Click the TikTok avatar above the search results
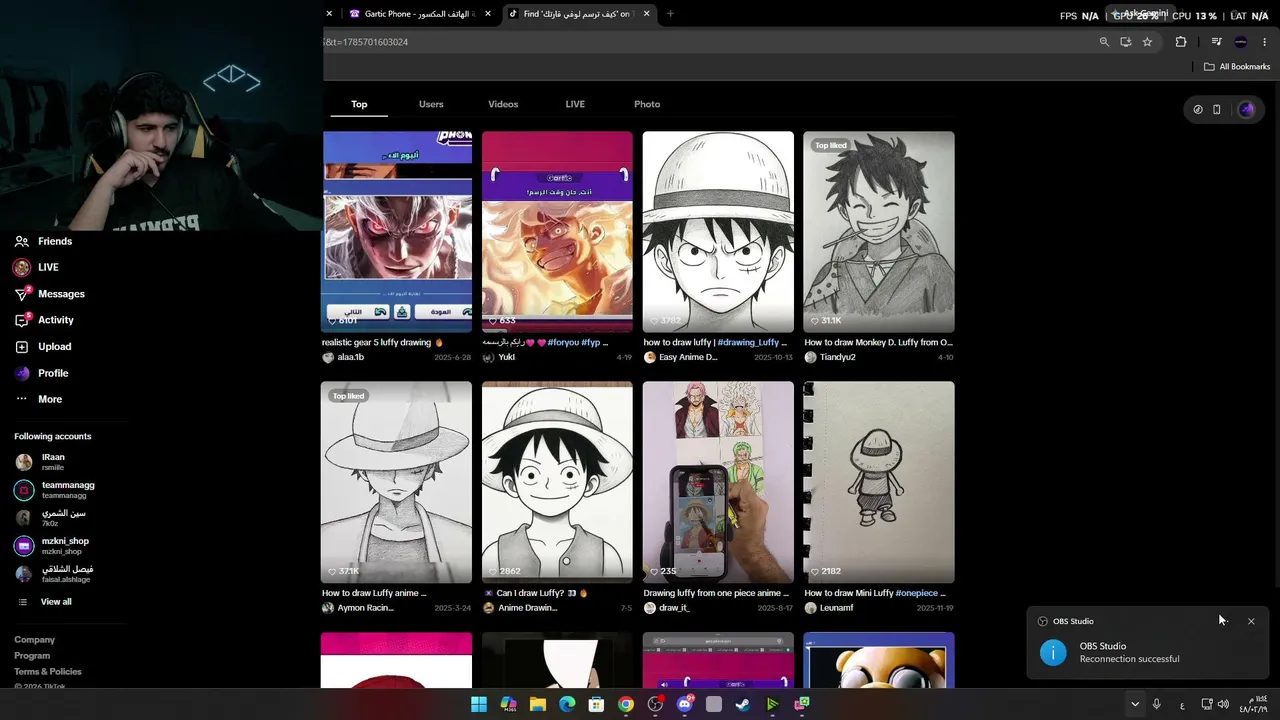Image resolution: width=1280 pixels, height=720 pixels. (1246, 110)
